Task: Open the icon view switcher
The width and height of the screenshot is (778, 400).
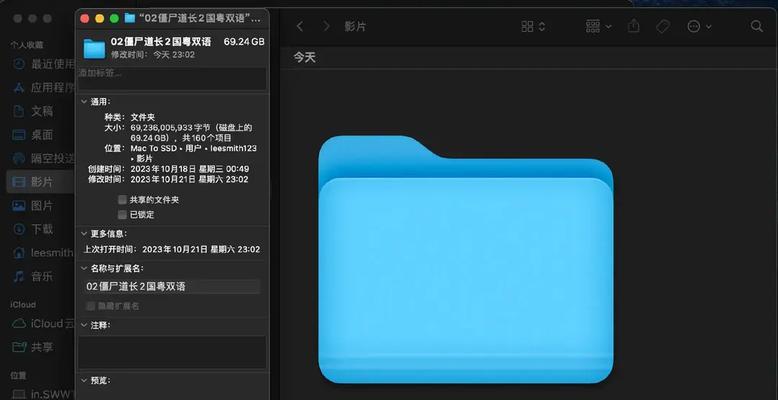Action: pos(533,26)
